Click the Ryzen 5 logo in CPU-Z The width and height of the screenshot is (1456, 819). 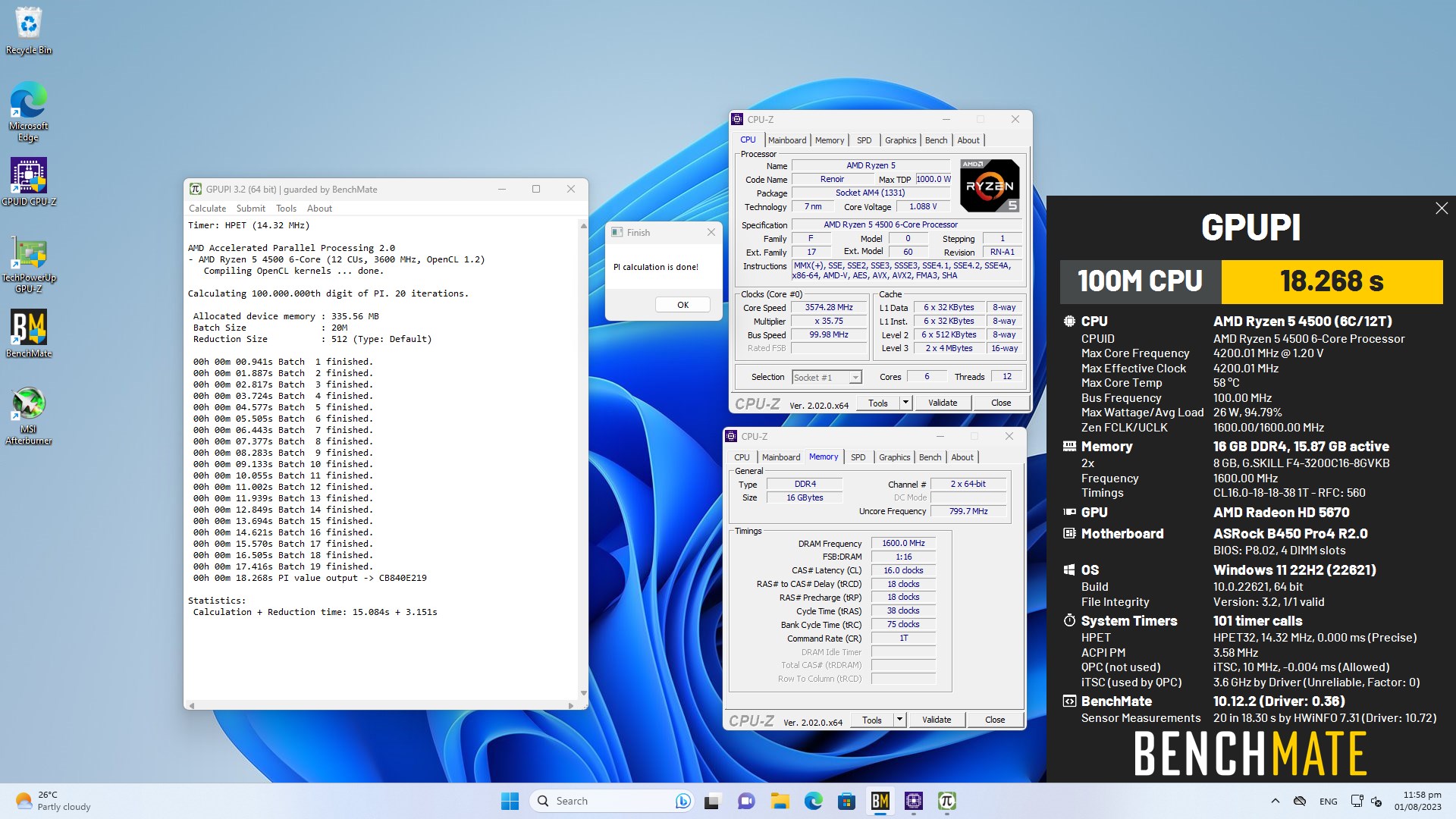[989, 186]
